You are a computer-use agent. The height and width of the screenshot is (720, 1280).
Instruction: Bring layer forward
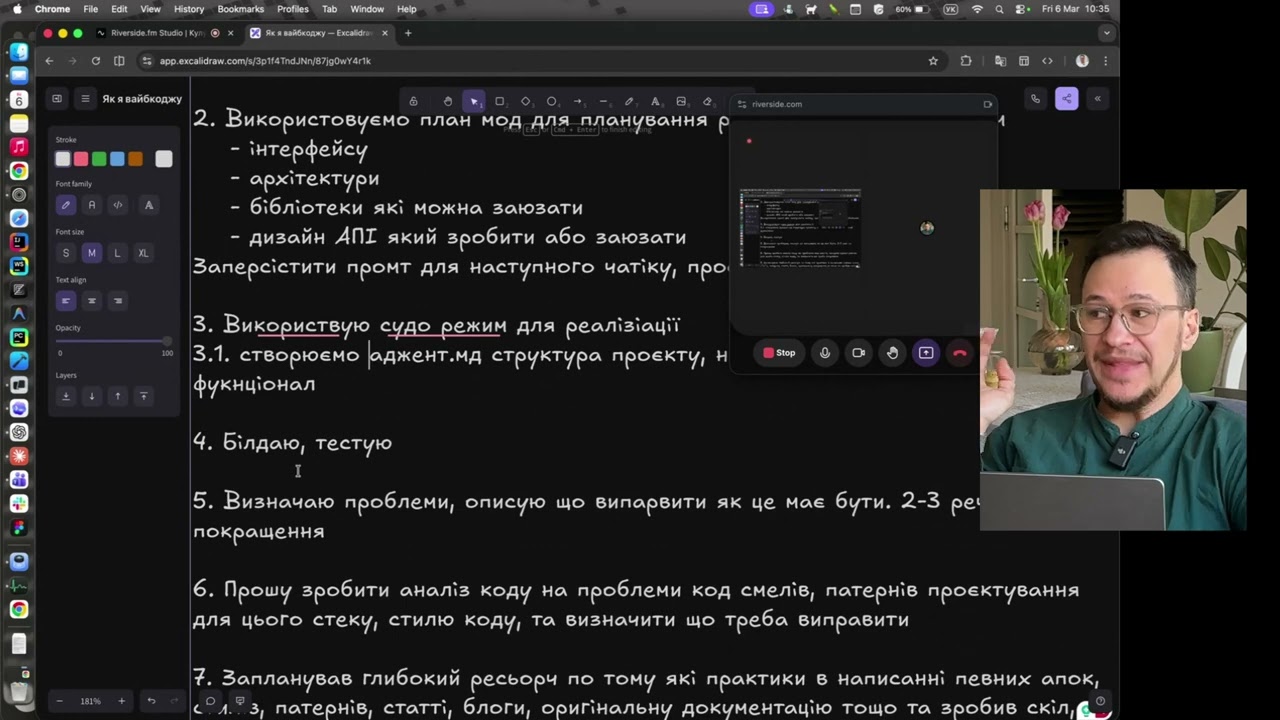118,396
